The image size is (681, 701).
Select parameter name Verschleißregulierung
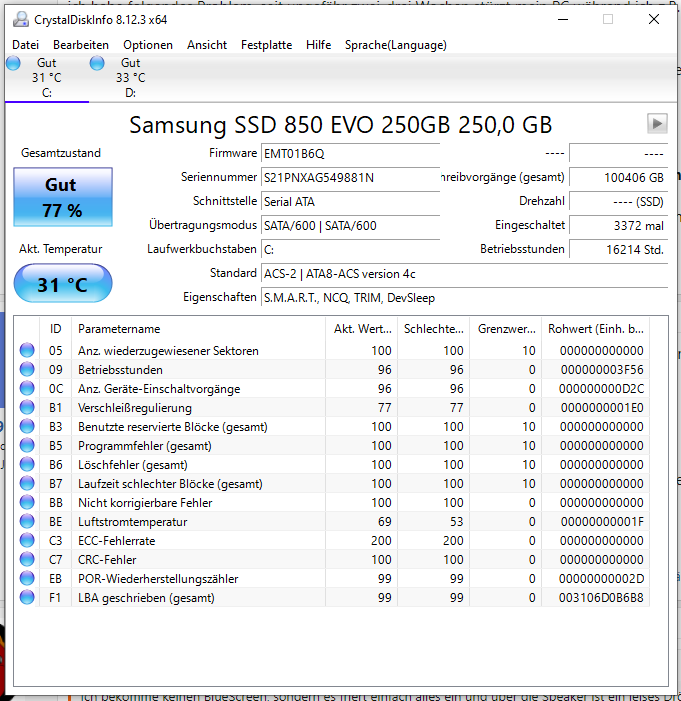point(135,408)
